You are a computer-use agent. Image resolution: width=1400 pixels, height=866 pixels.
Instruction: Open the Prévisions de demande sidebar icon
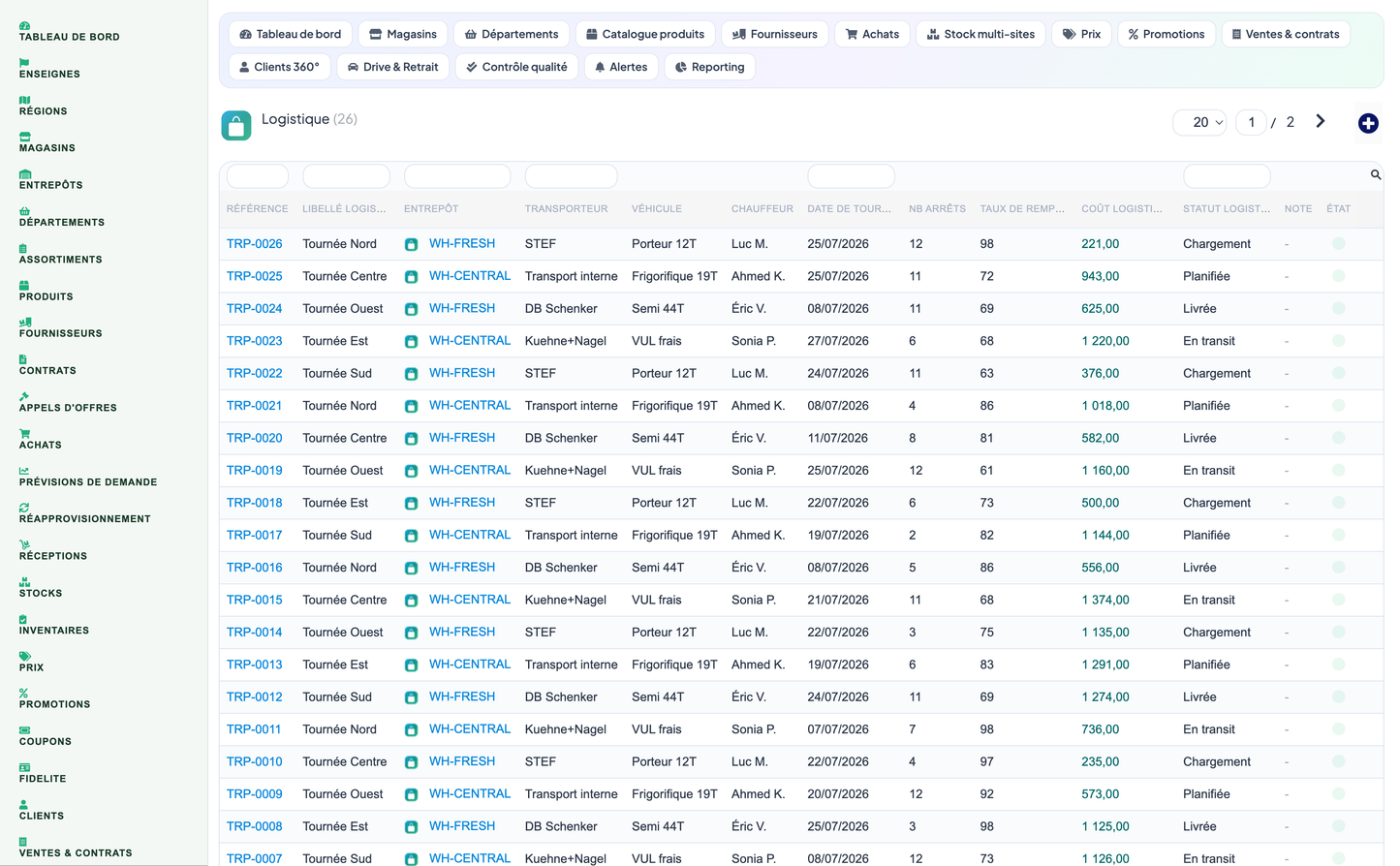pyautogui.click(x=24, y=471)
